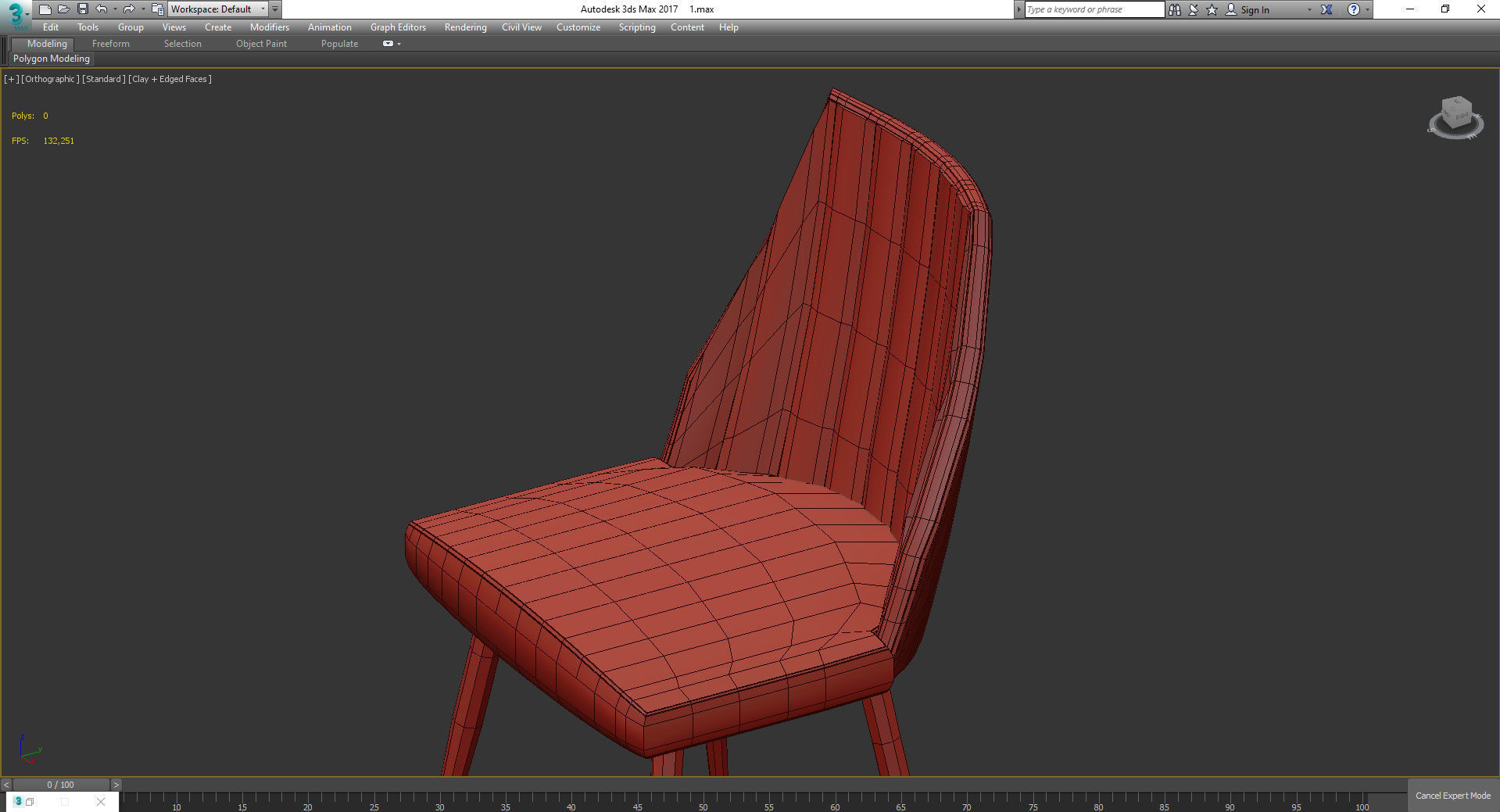This screenshot has height=812, width=1500.
Task: Open a file with the folder icon
Action: pyautogui.click(x=64, y=9)
